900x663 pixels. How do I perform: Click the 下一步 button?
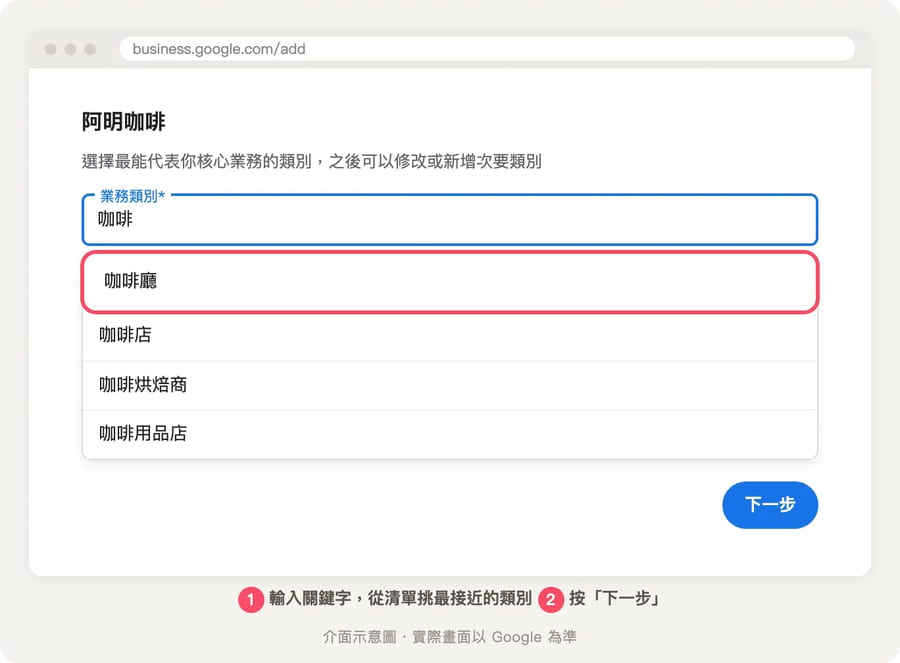(x=770, y=505)
